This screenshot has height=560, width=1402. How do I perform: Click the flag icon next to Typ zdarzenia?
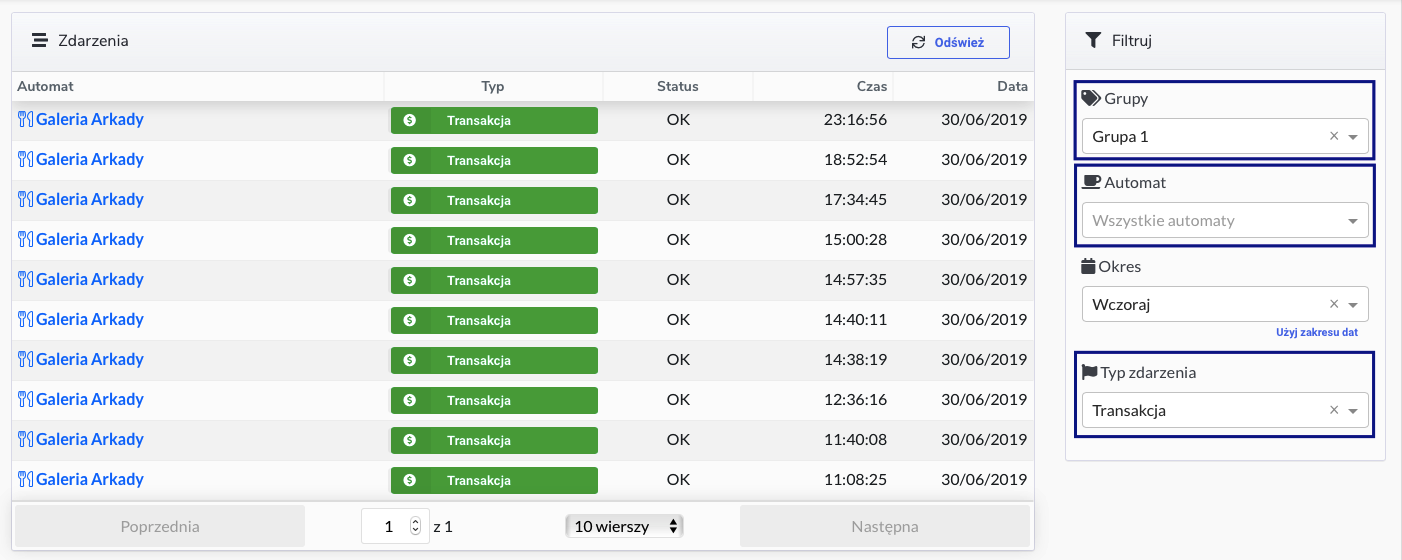1090,372
